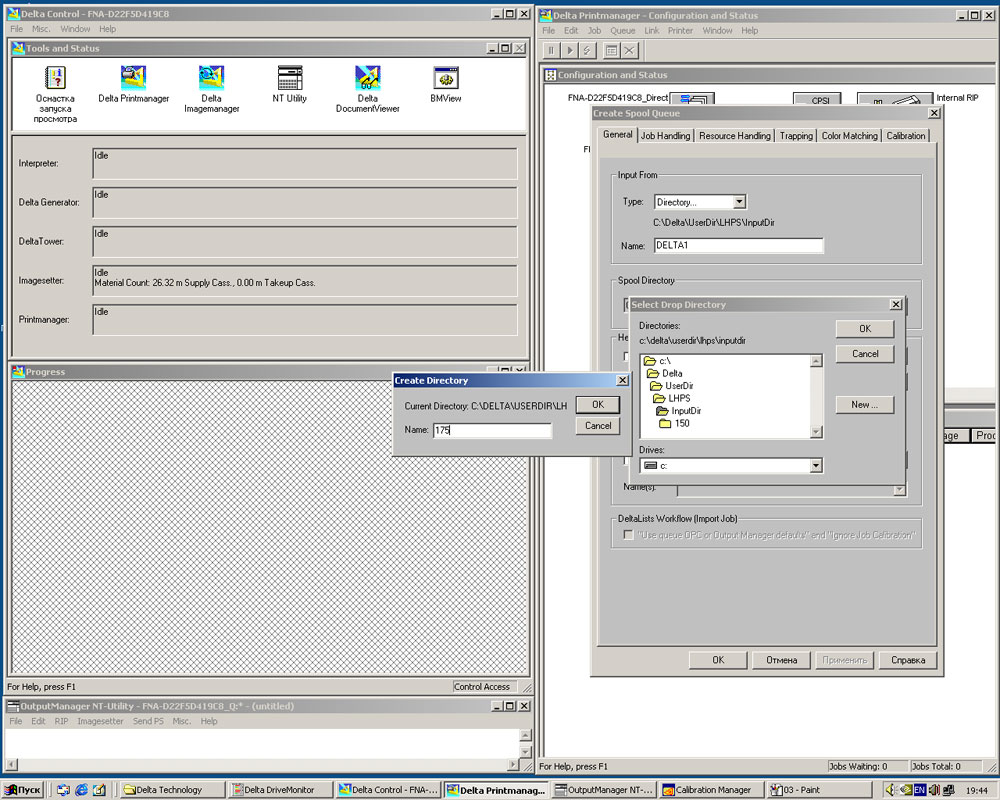1000x800 pixels.
Task: Open the NT Utility icon
Action: (x=290, y=78)
